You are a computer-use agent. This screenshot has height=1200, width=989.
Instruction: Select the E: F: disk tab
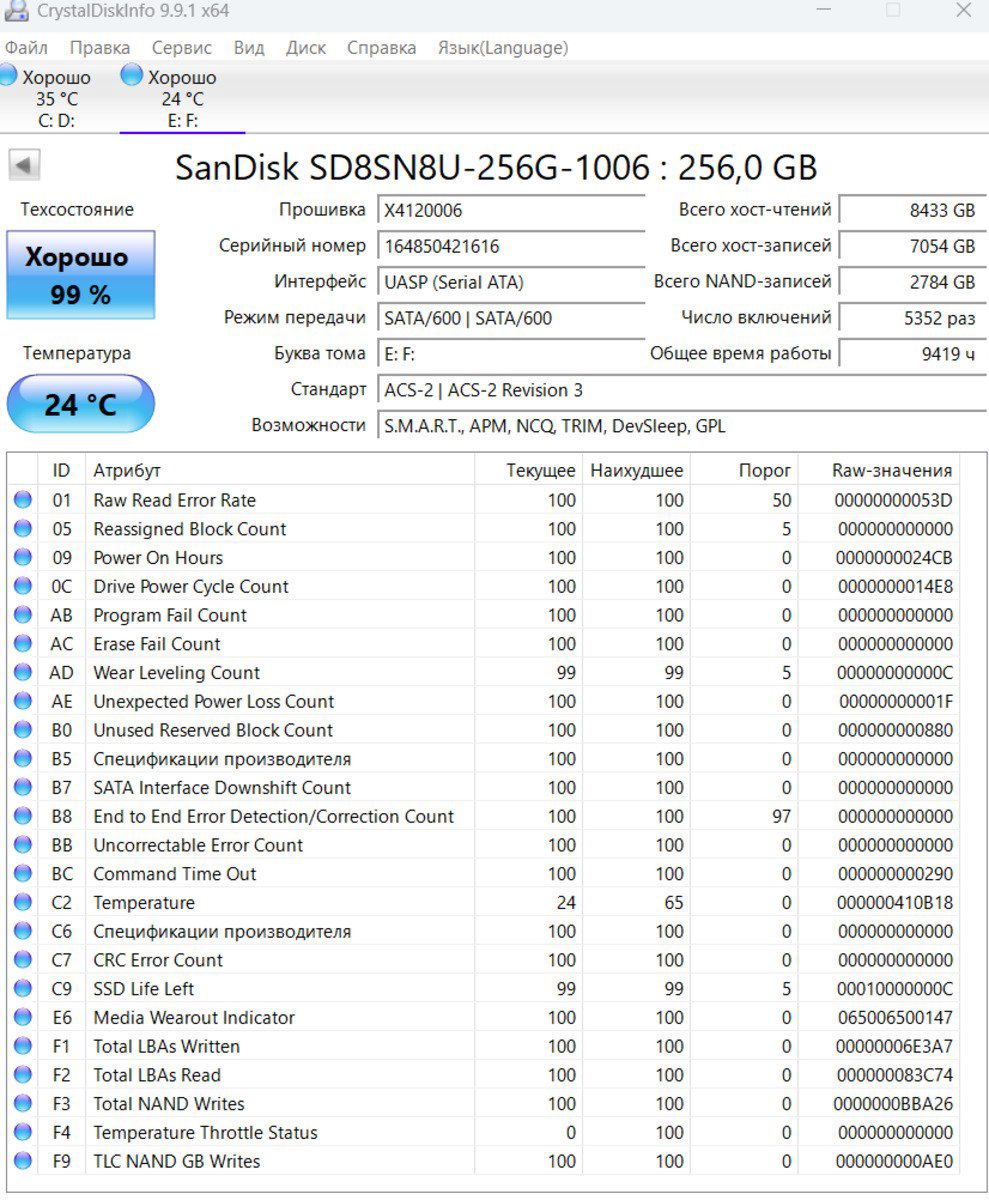coord(182,98)
